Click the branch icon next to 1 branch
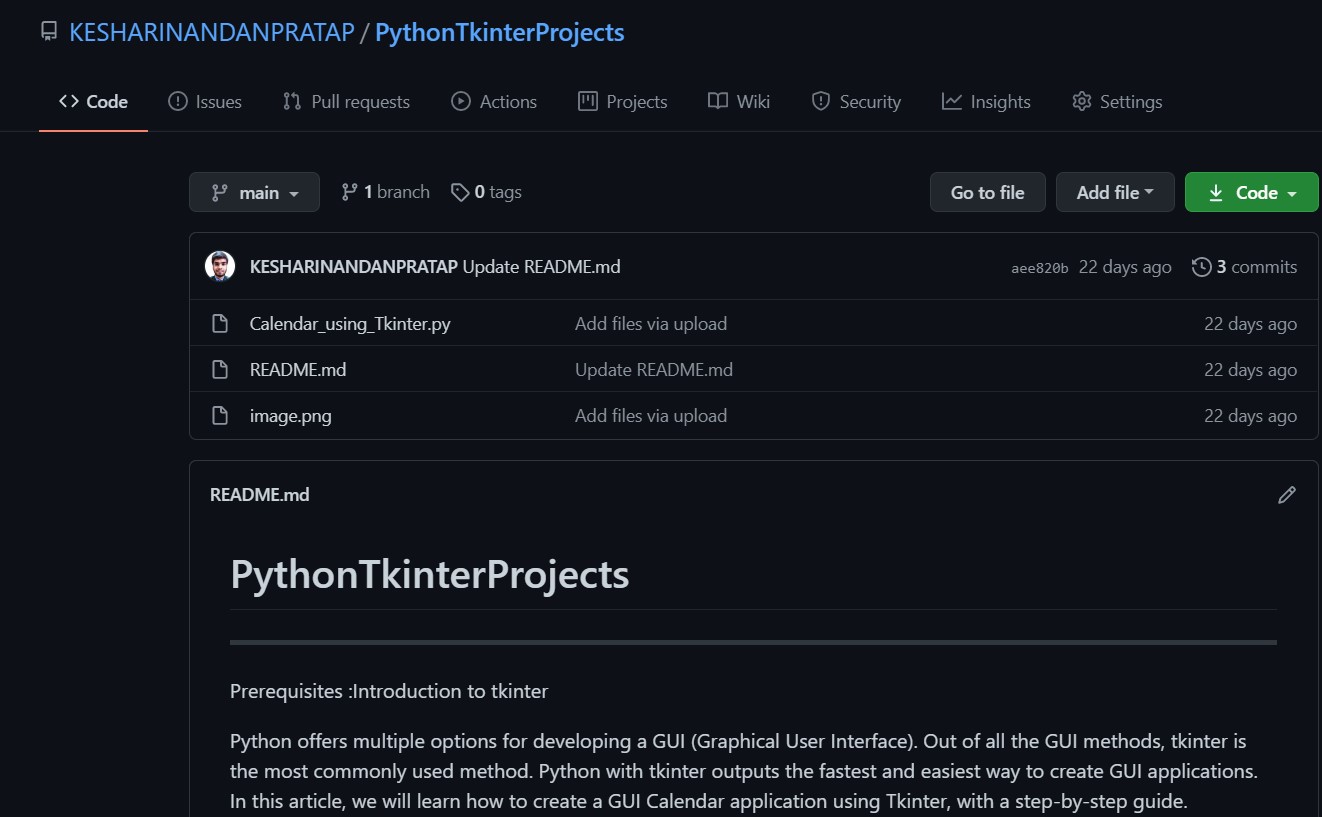Image resolution: width=1322 pixels, height=817 pixels. (x=349, y=192)
